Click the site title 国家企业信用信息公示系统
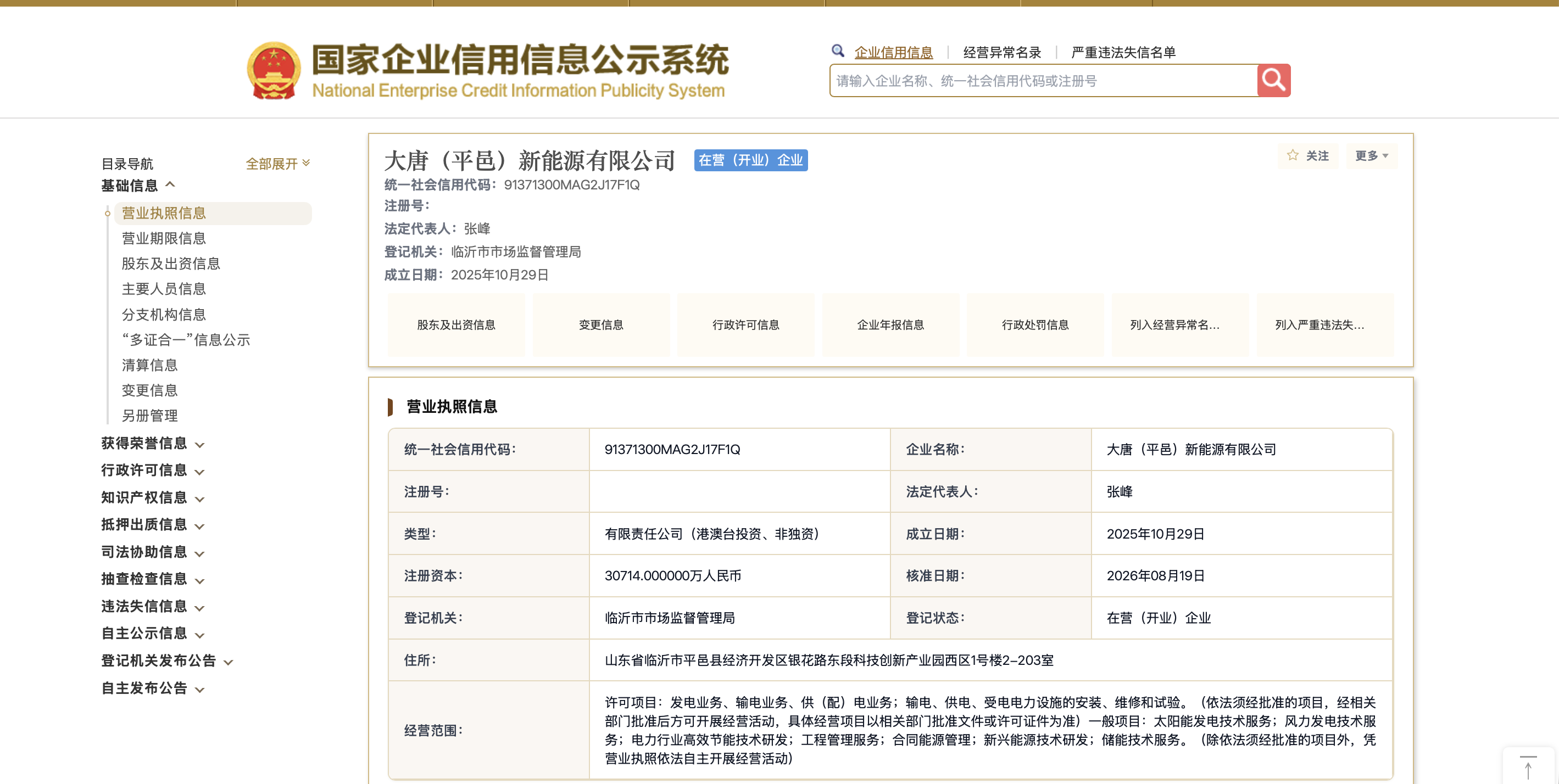The image size is (1559, 784). pyautogui.click(x=520, y=59)
